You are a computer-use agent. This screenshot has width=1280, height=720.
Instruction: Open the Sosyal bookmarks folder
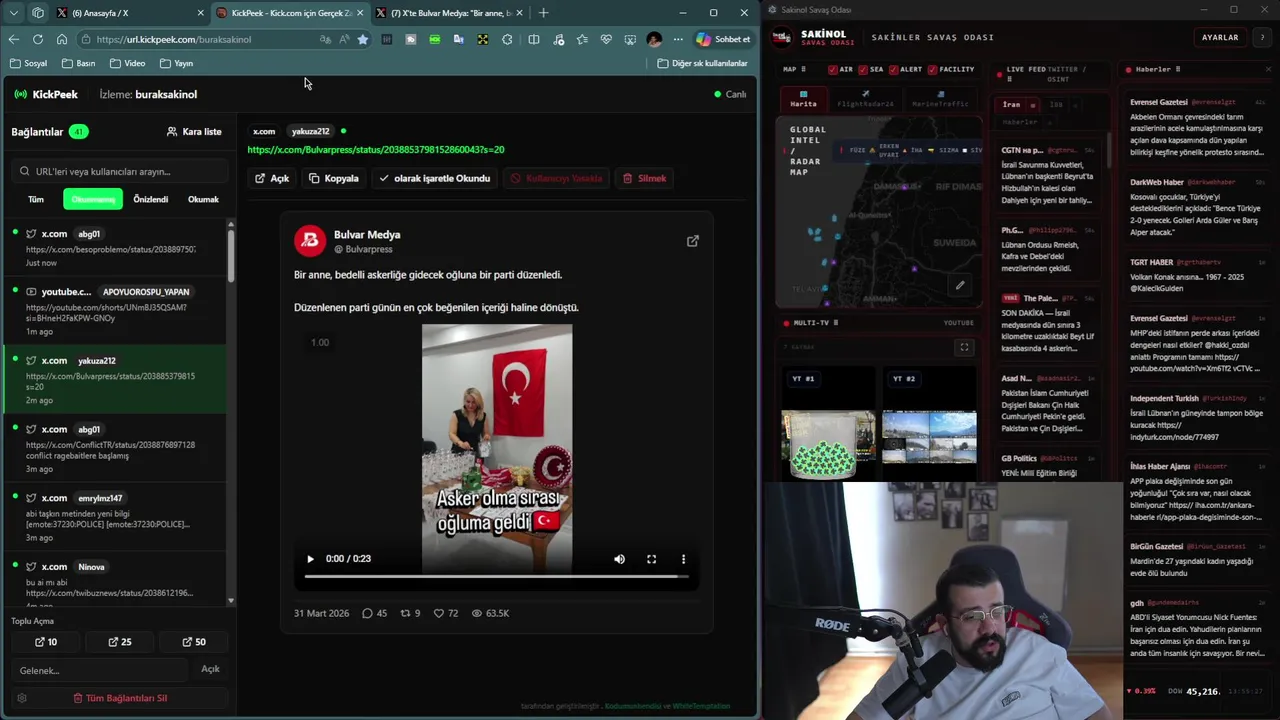[28, 63]
